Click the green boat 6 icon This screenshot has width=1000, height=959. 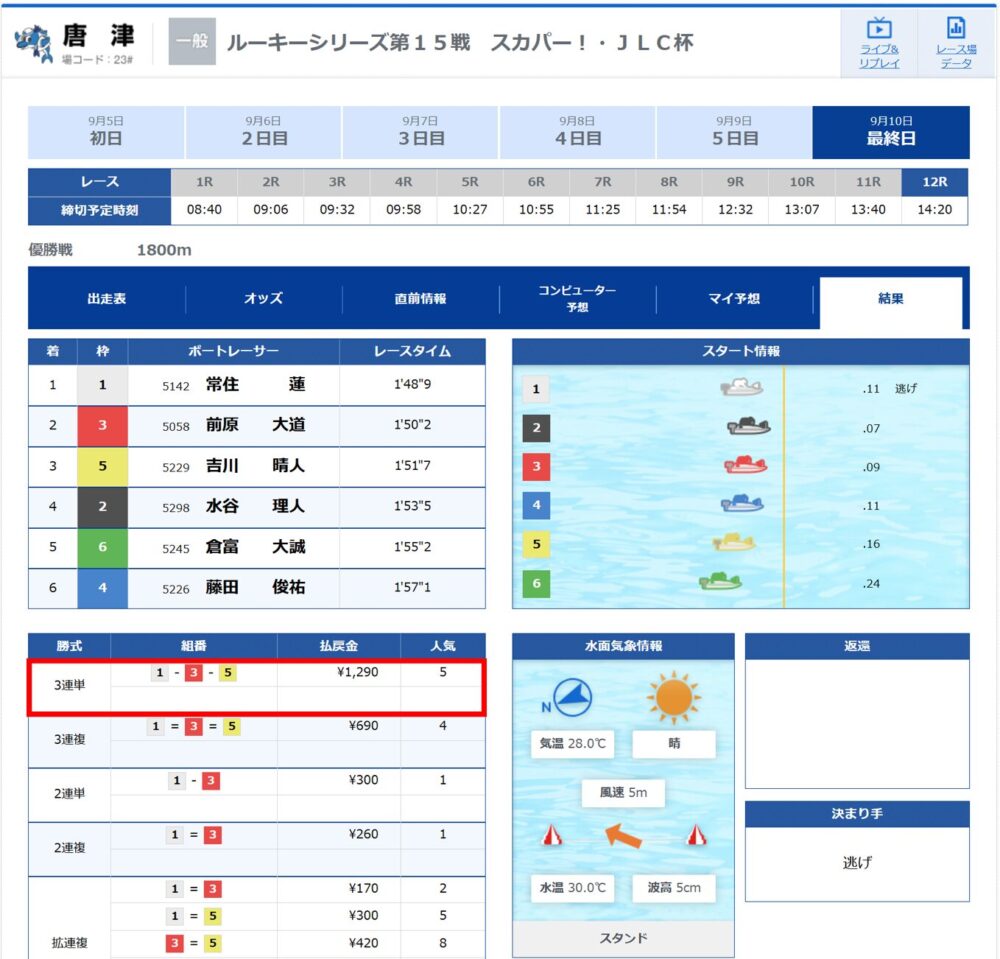tap(720, 582)
